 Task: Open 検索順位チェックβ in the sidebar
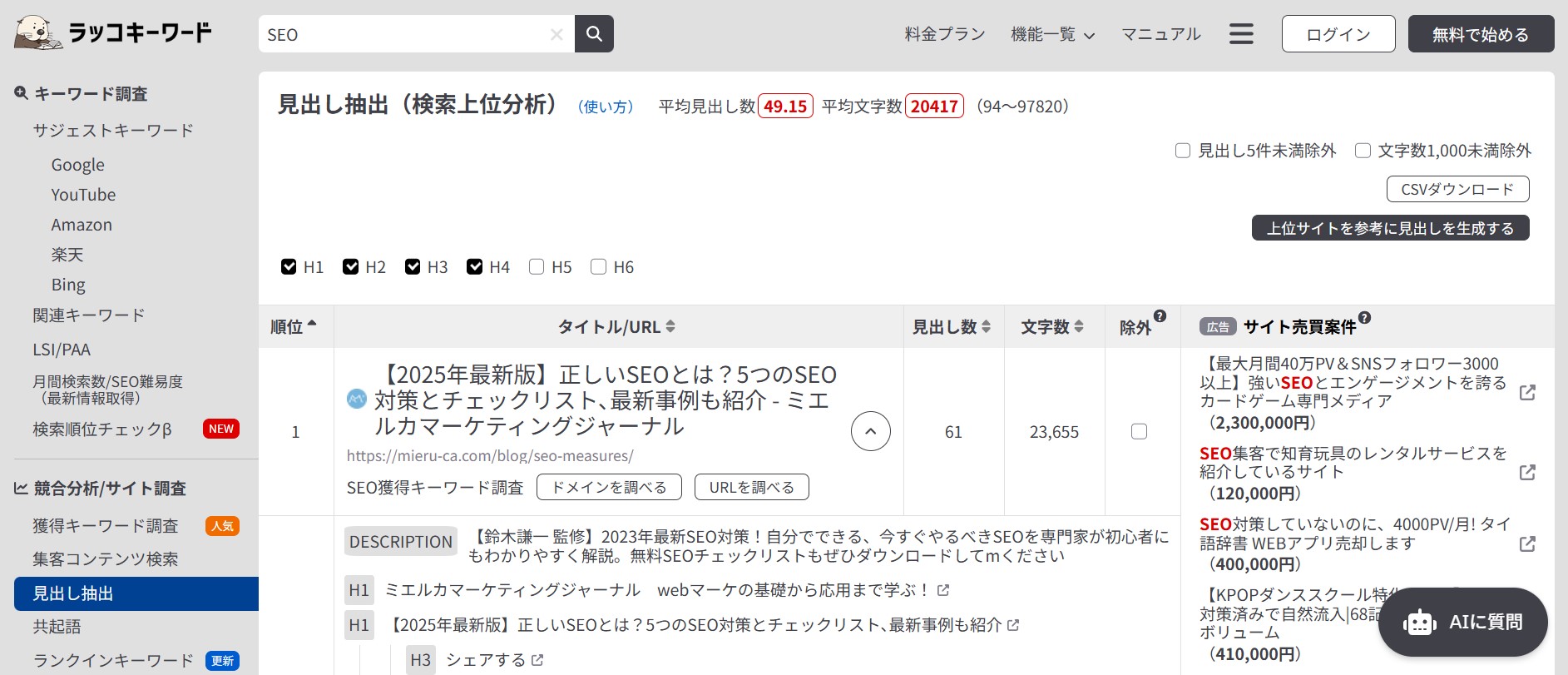click(x=102, y=429)
